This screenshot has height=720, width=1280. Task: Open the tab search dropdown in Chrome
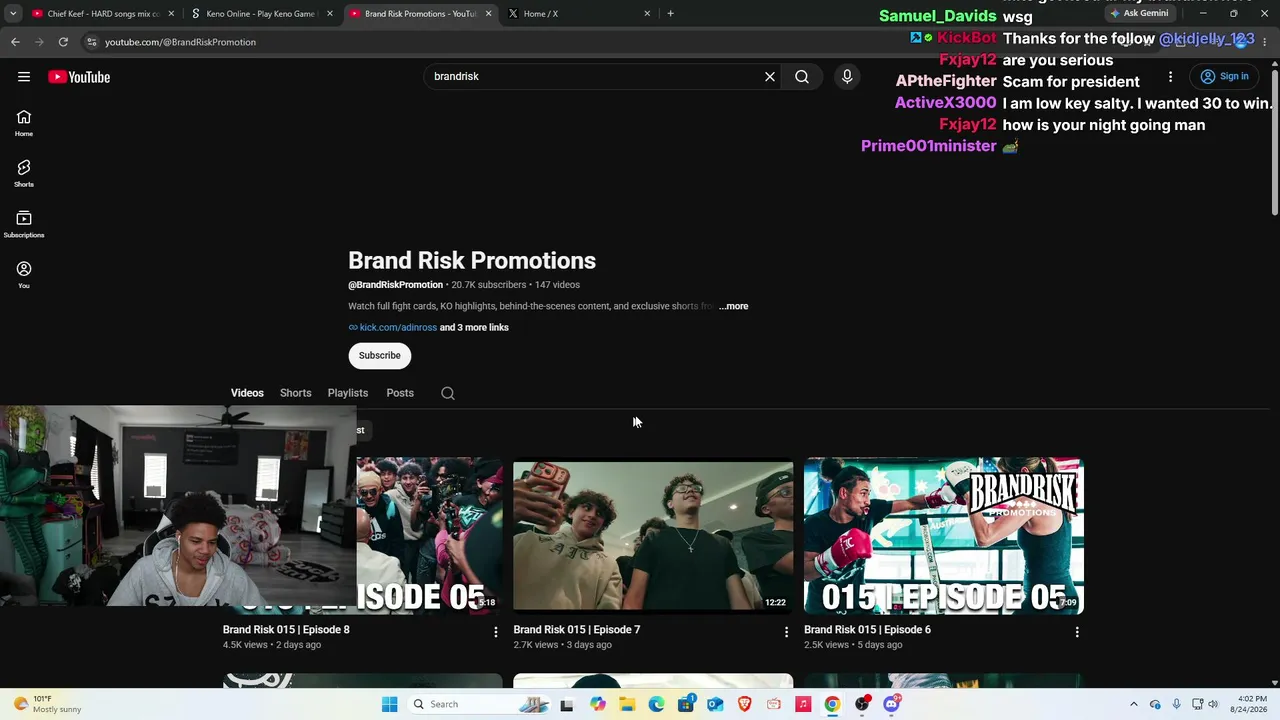tap(13, 14)
